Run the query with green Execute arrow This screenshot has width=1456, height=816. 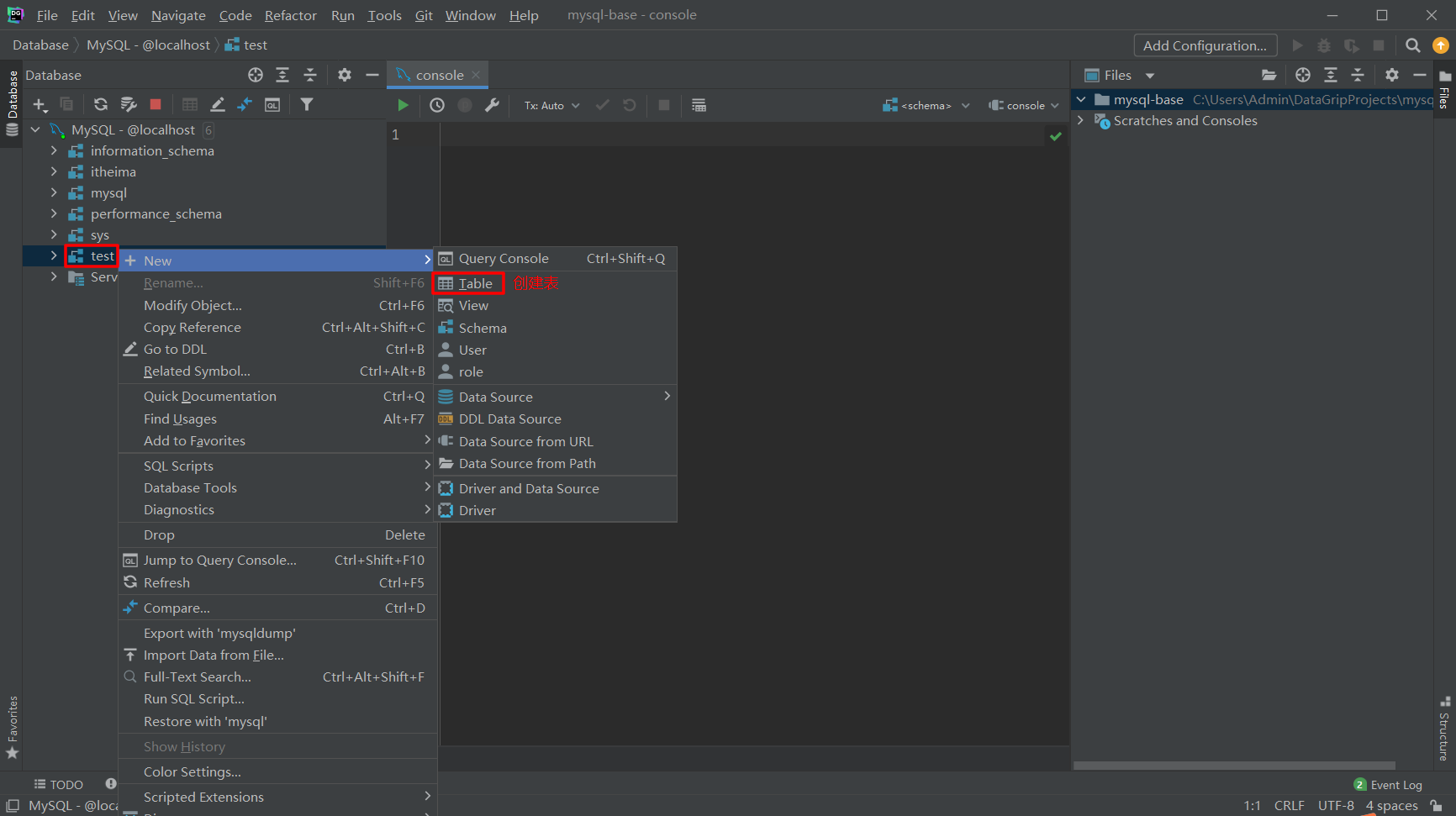[x=403, y=105]
